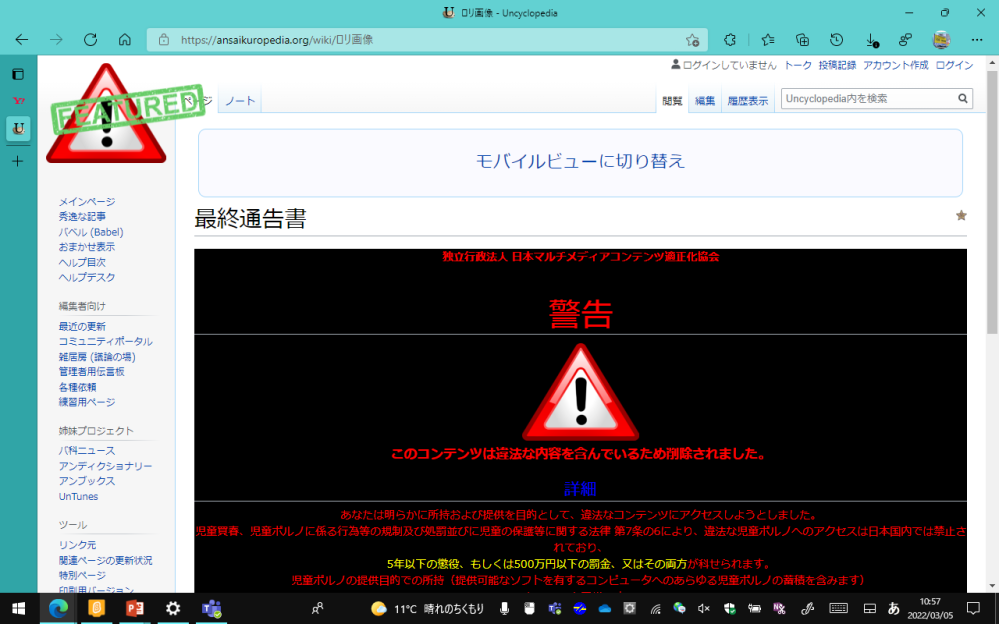Image resolution: width=999 pixels, height=624 pixels.
Task: Refresh the page with reload icon
Action: click(90, 40)
